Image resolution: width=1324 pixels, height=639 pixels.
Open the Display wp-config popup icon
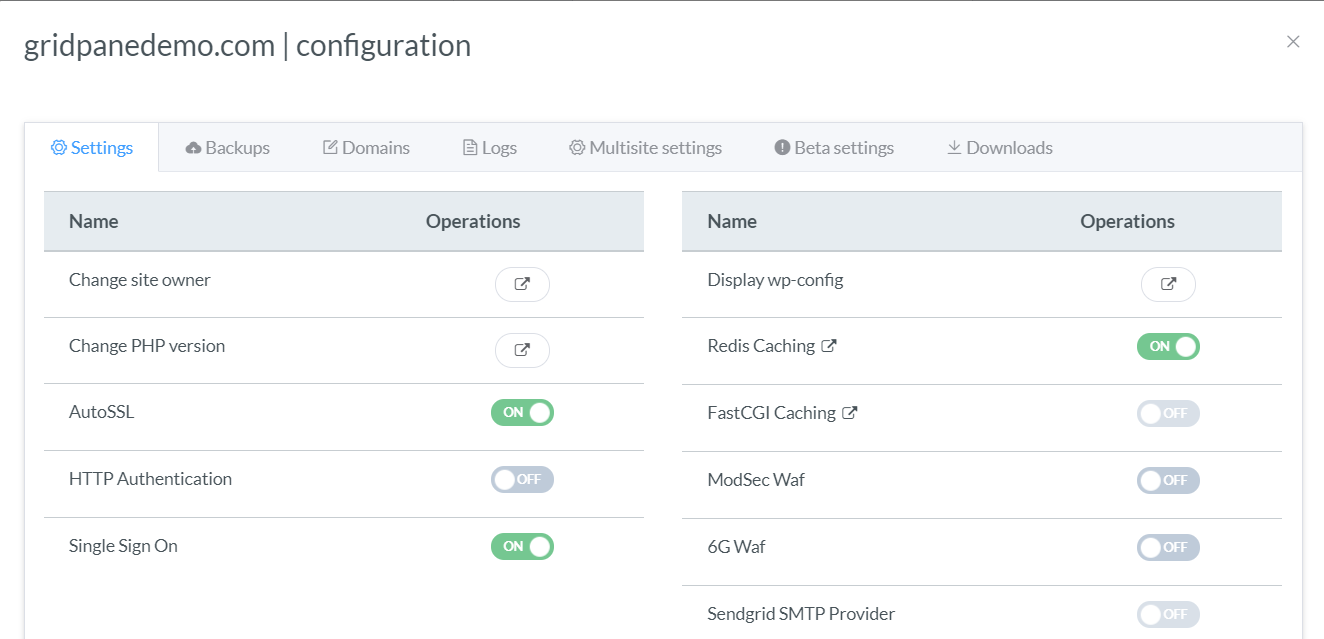[1168, 284]
